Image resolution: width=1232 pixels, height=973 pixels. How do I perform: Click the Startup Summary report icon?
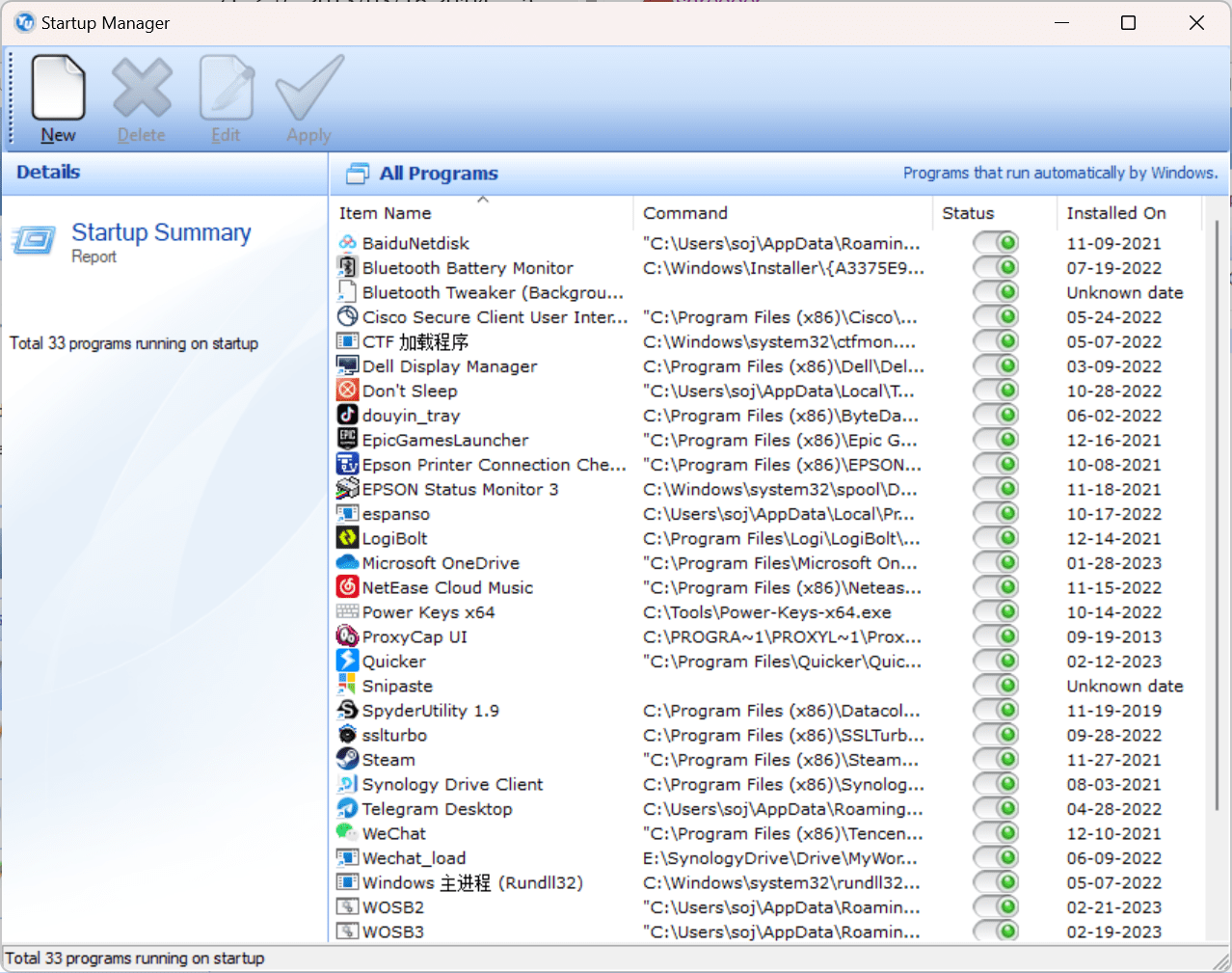[x=35, y=241]
